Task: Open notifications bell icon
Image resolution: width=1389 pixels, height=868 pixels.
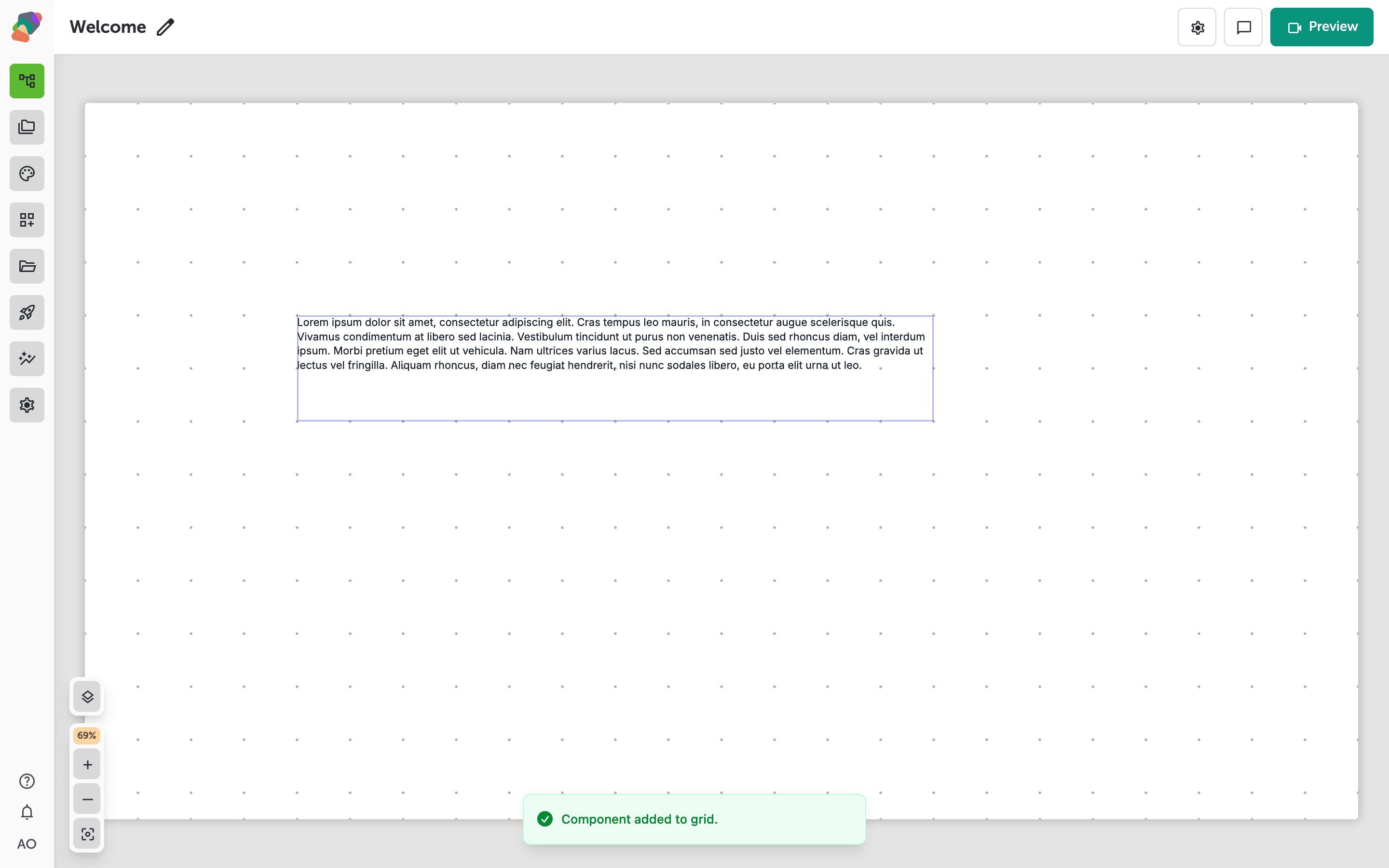Action: [27, 813]
